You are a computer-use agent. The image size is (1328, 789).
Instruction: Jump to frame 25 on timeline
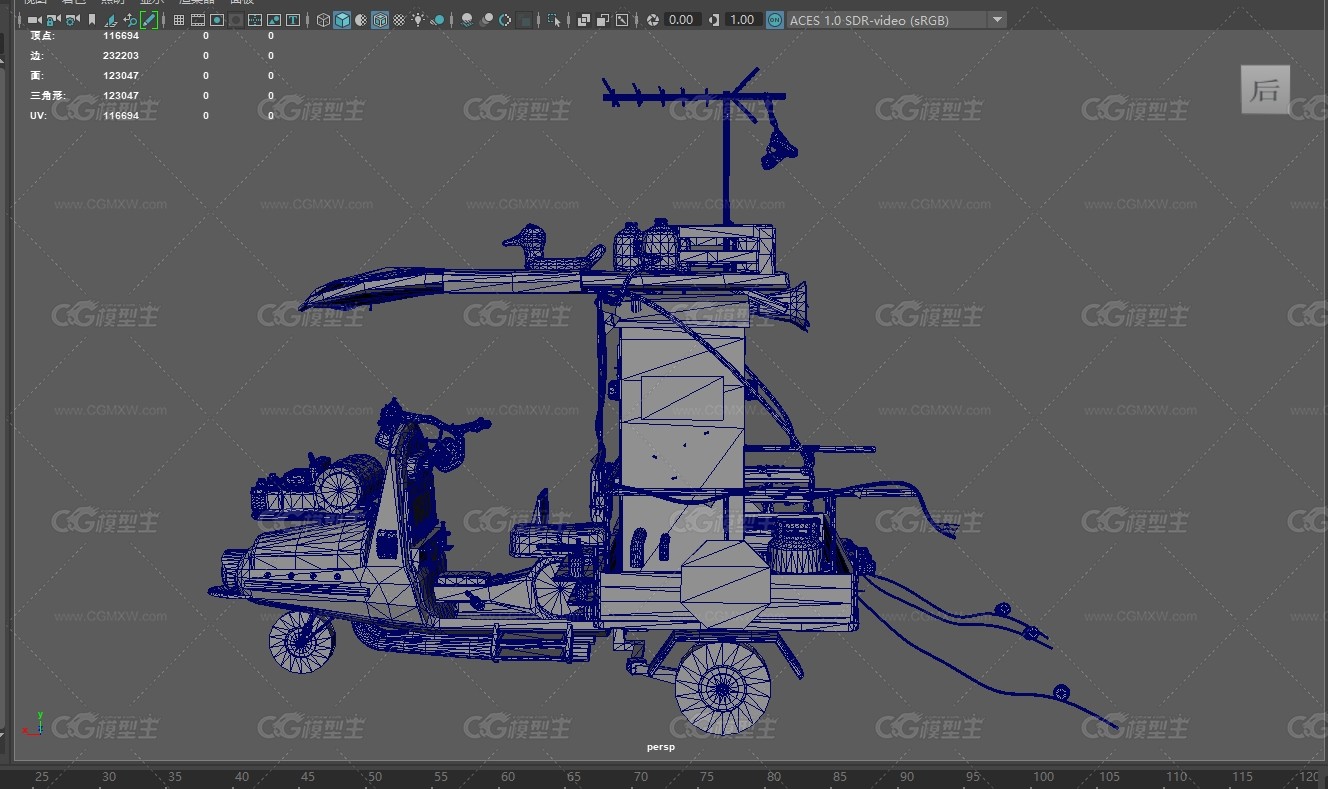coord(42,777)
